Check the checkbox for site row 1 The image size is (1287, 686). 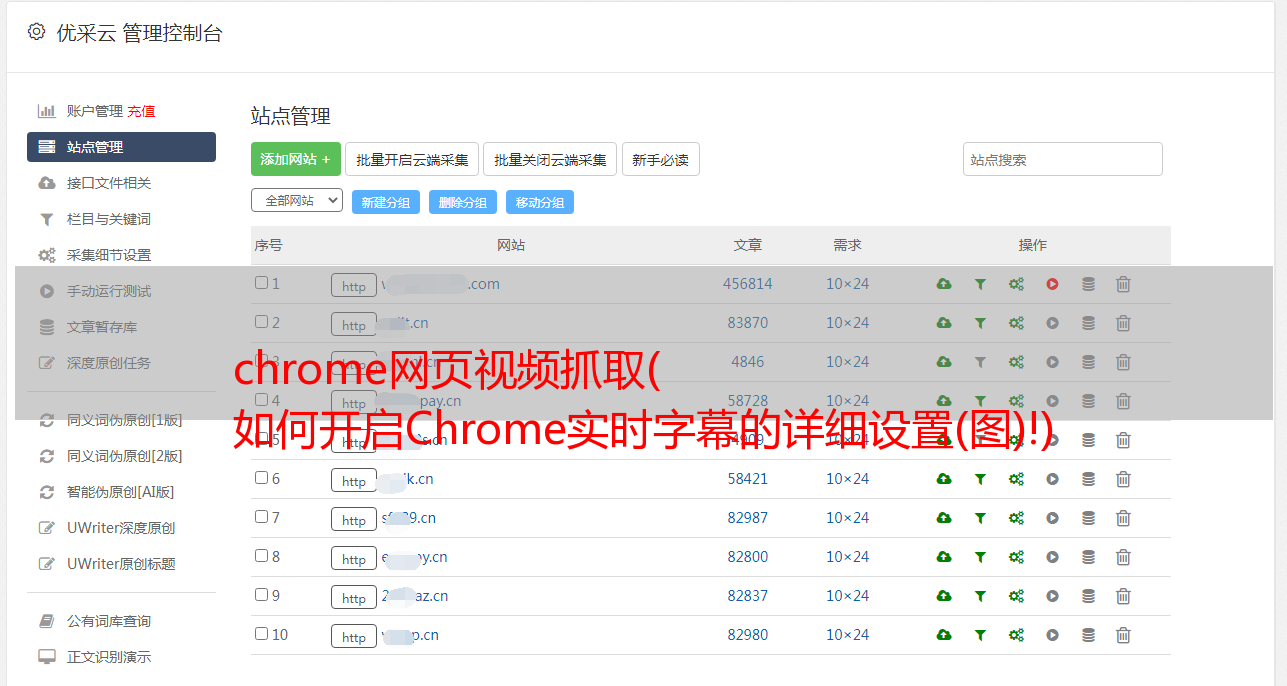tap(261, 283)
